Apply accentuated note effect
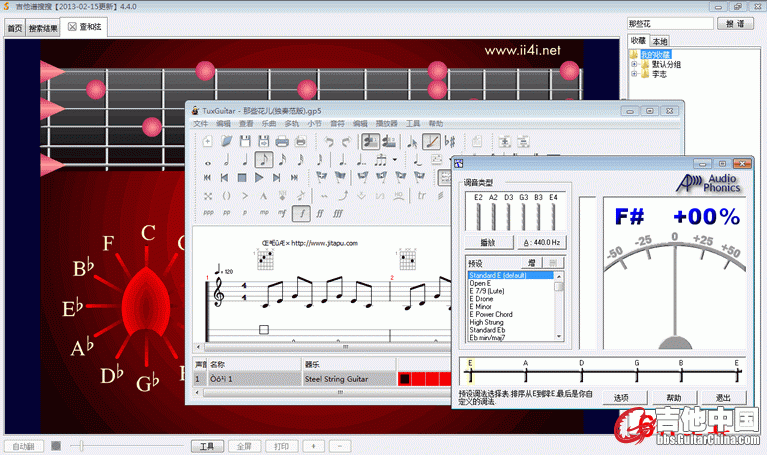The image size is (767, 455). pyautogui.click(x=245, y=196)
